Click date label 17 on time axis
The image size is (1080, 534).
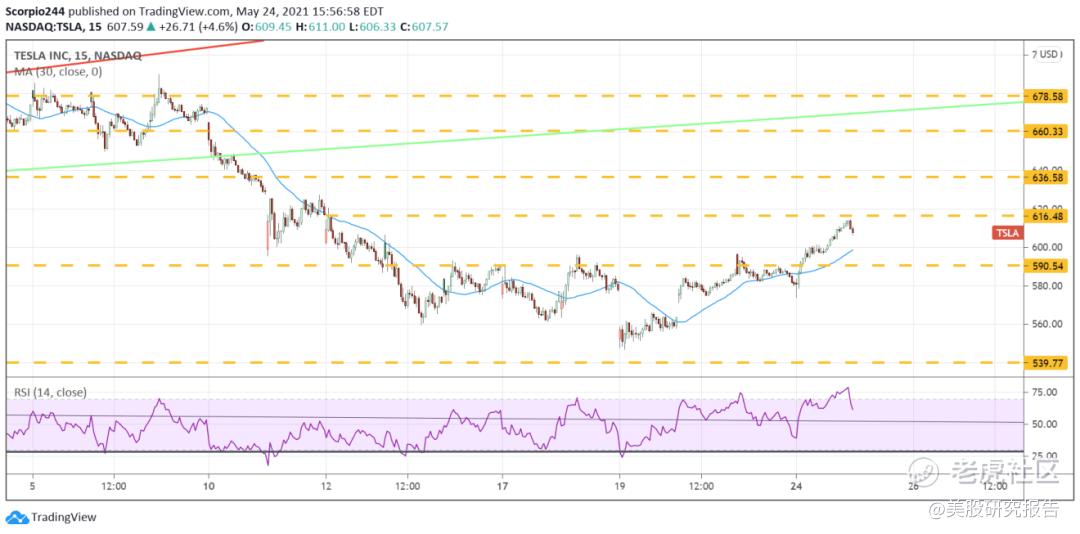click(x=503, y=485)
